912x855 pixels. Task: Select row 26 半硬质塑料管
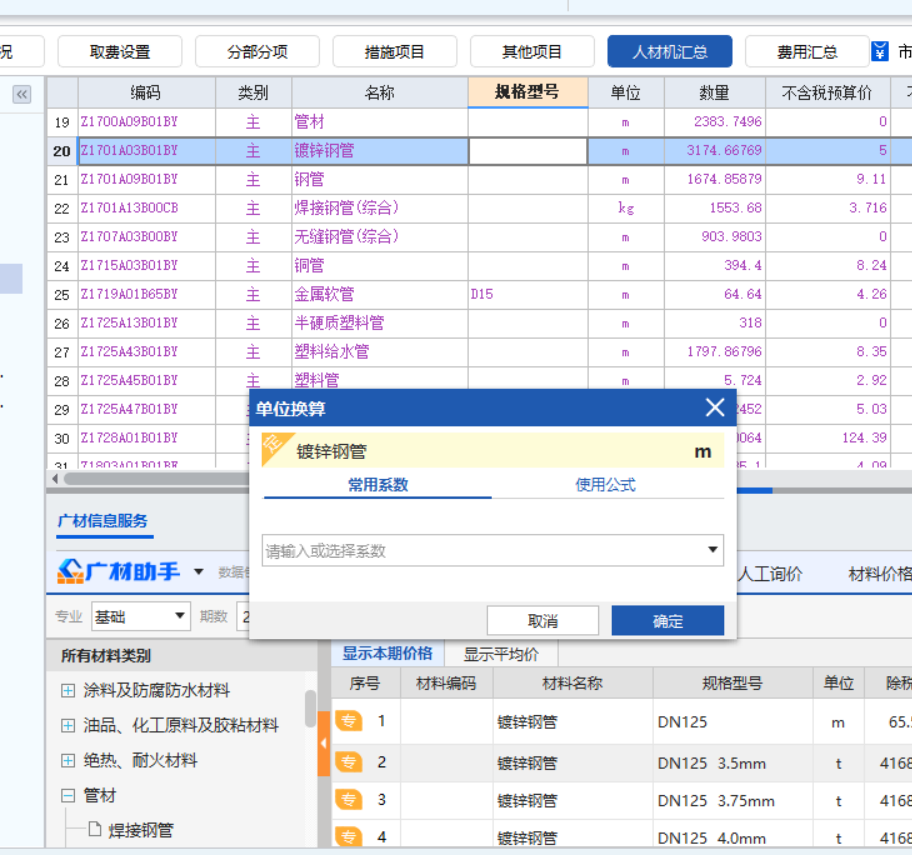(x=479, y=323)
